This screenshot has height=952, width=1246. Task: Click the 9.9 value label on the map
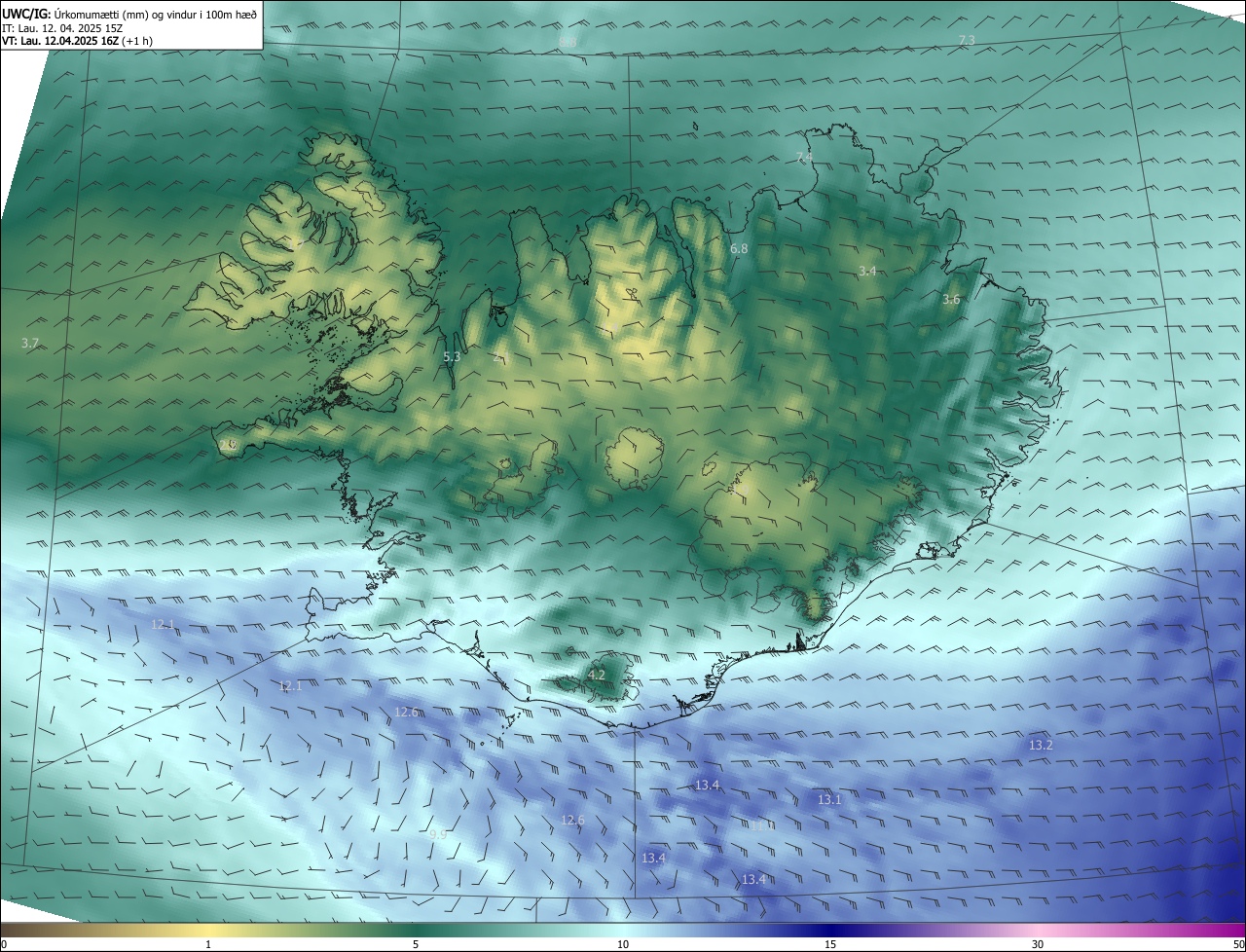coord(438,834)
